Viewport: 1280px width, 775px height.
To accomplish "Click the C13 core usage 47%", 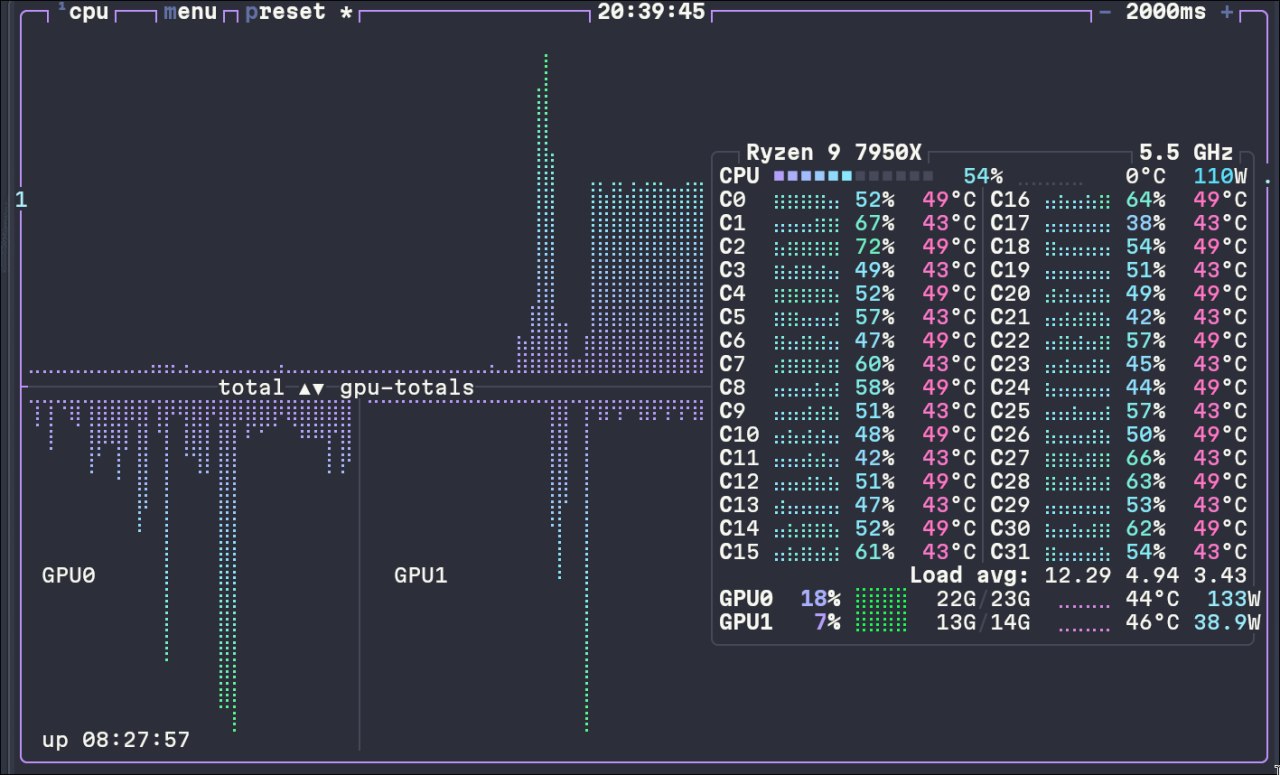I will coord(874,505).
